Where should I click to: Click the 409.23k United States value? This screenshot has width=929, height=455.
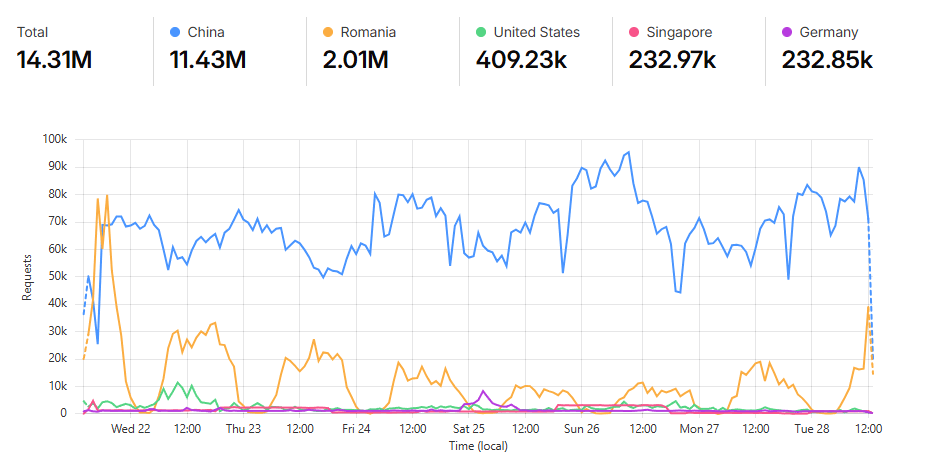point(521,59)
